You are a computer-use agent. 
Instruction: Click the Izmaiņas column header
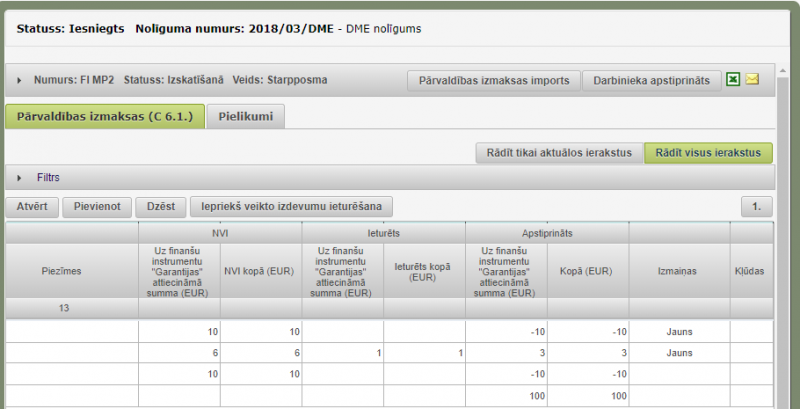pyautogui.click(x=680, y=271)
